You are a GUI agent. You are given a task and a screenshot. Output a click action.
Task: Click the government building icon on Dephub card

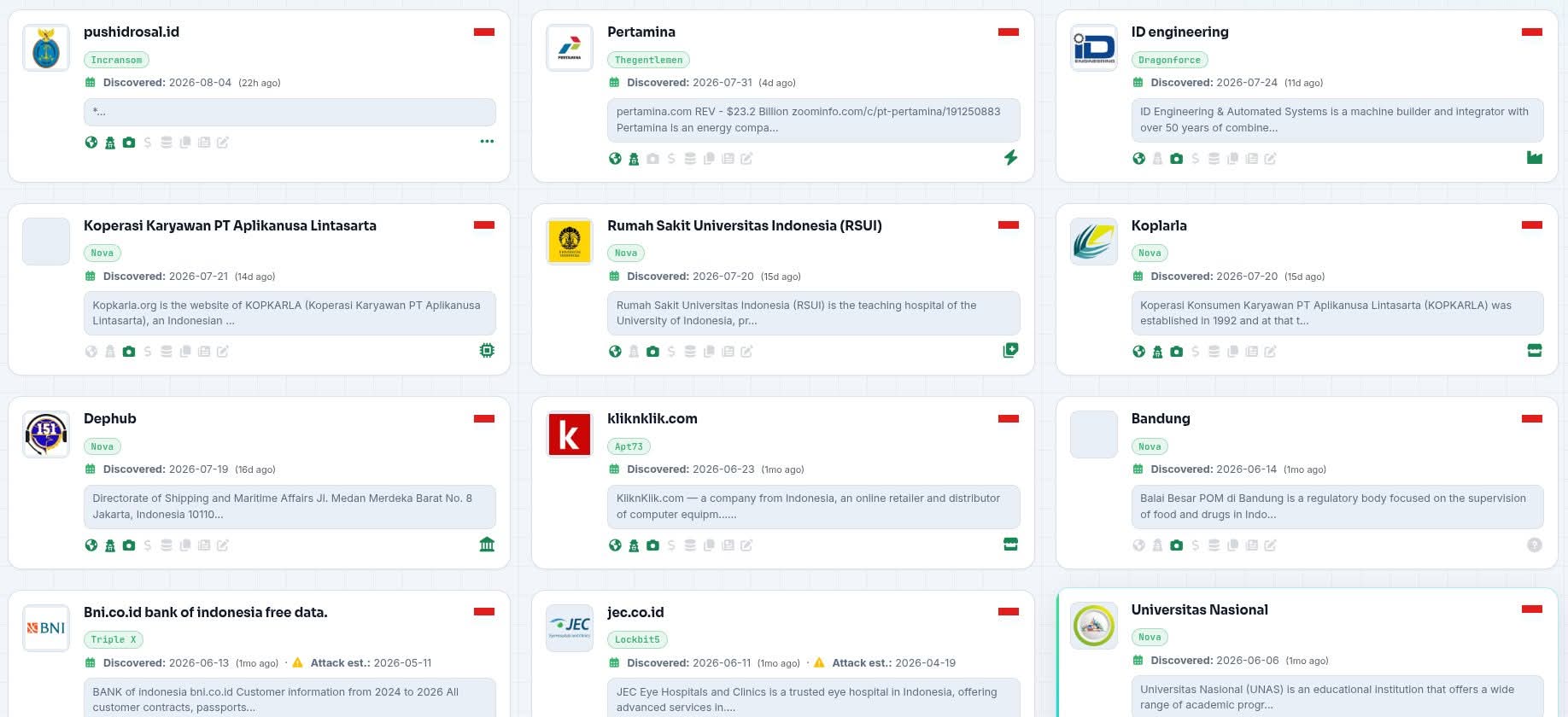point(487,544)
